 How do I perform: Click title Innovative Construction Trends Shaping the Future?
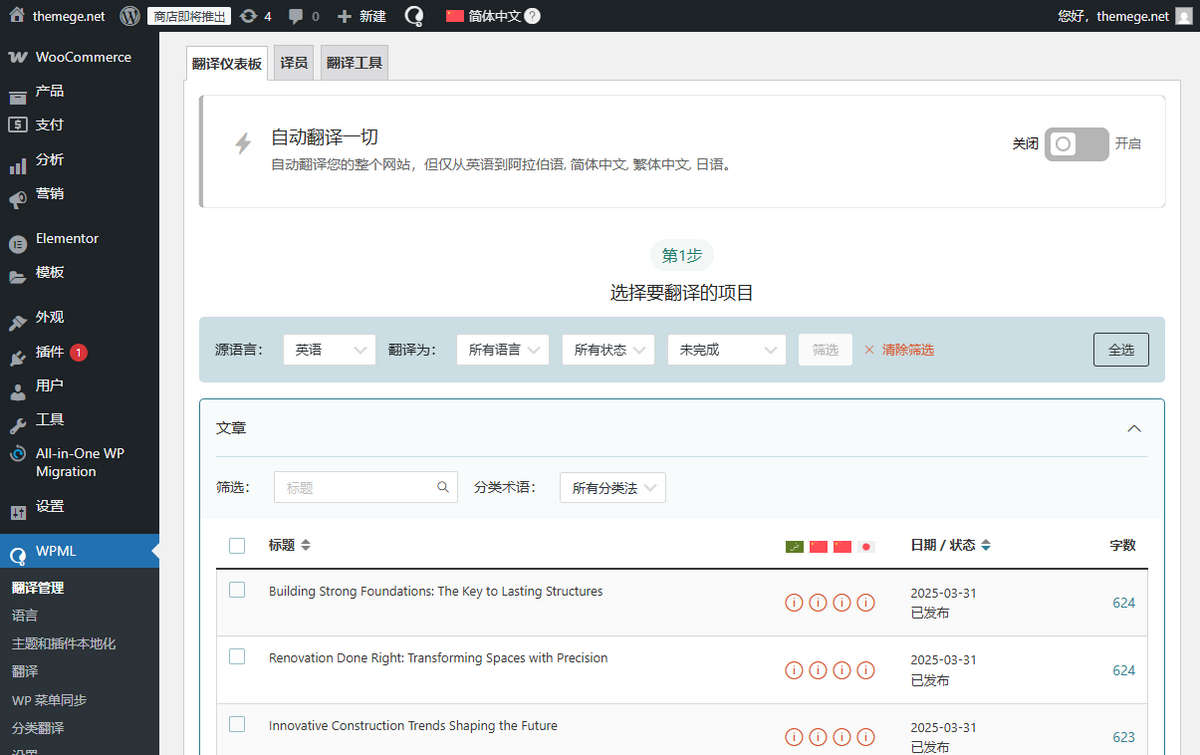413,725
